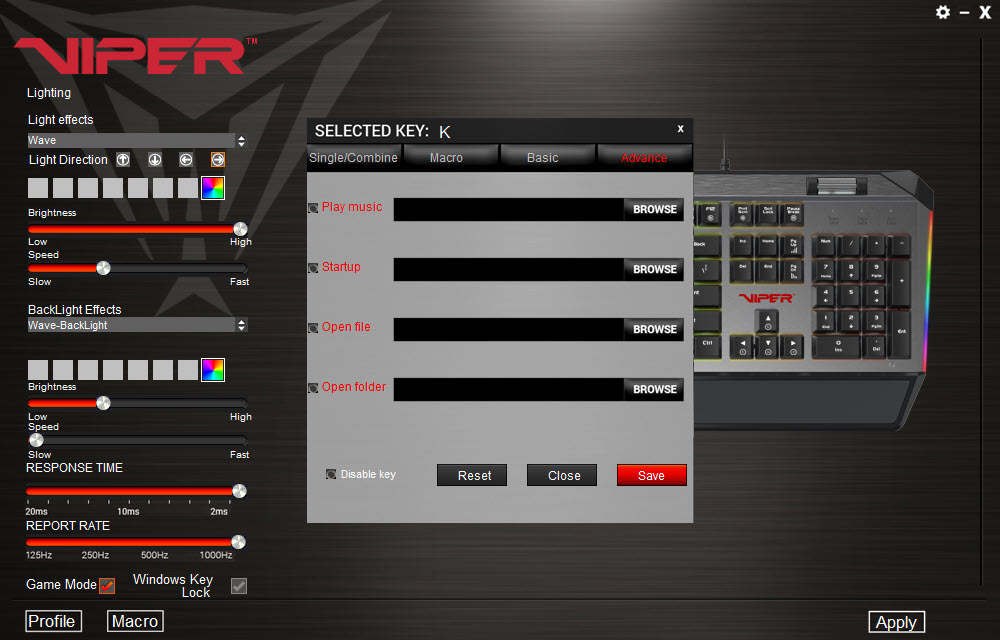Viewport: 1000px width, 640px height.
Task: Pick the rainbow color swatch under Light effects
Action: (213, 188)
